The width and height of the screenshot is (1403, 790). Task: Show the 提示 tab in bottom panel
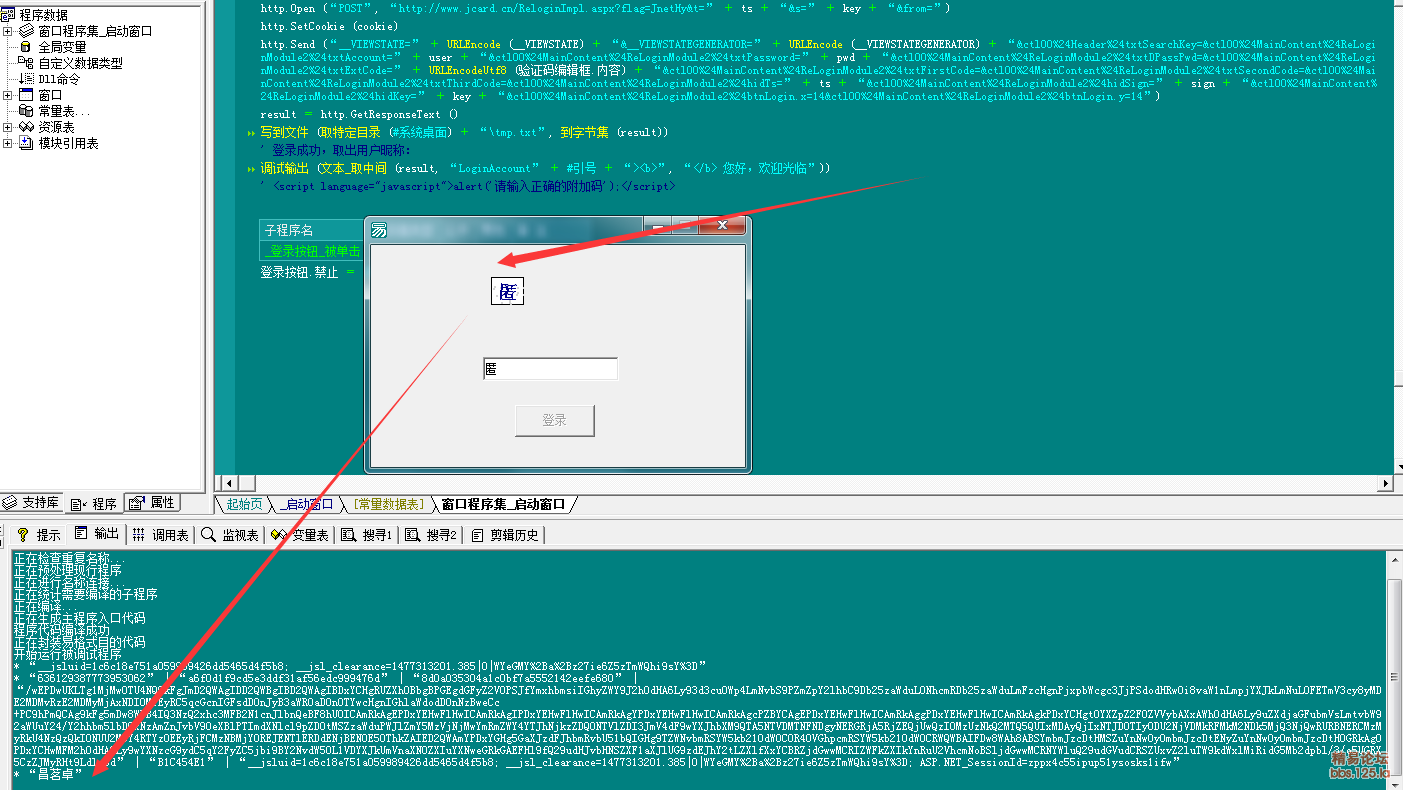coord(38,535)
